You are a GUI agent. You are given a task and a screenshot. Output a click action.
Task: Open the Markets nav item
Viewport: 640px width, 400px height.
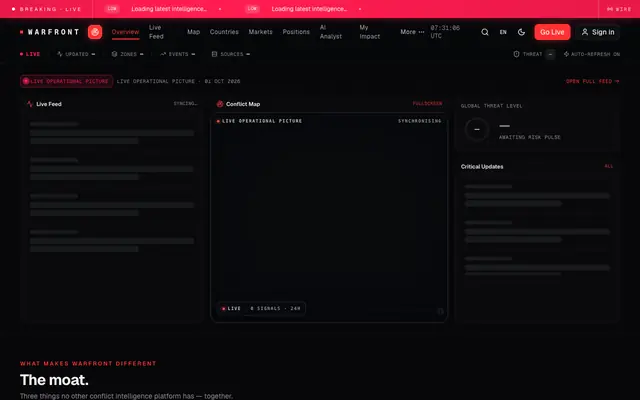pyautogui.click(x=260, y=32)
